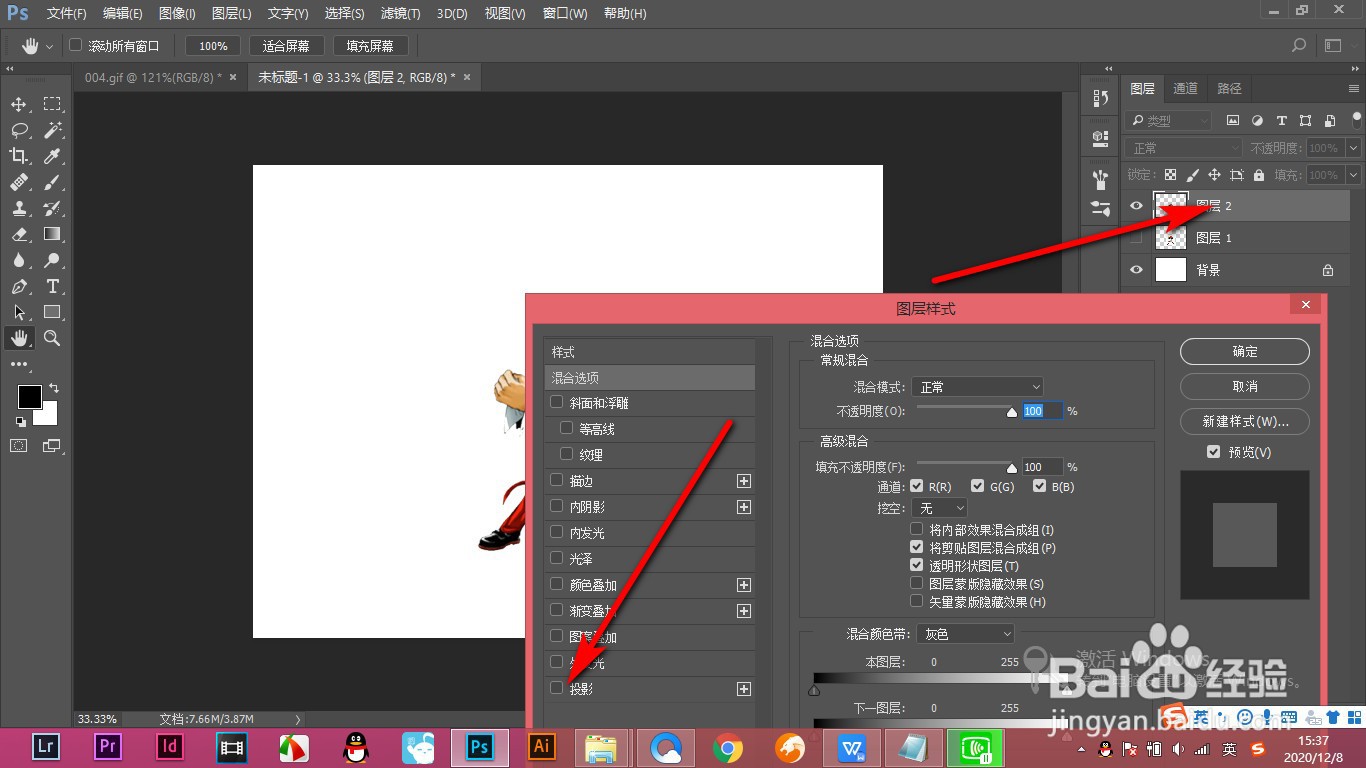This screenshot has width=1366, height=768.
Task: Select the Blur tool
Action: [19, 260]
